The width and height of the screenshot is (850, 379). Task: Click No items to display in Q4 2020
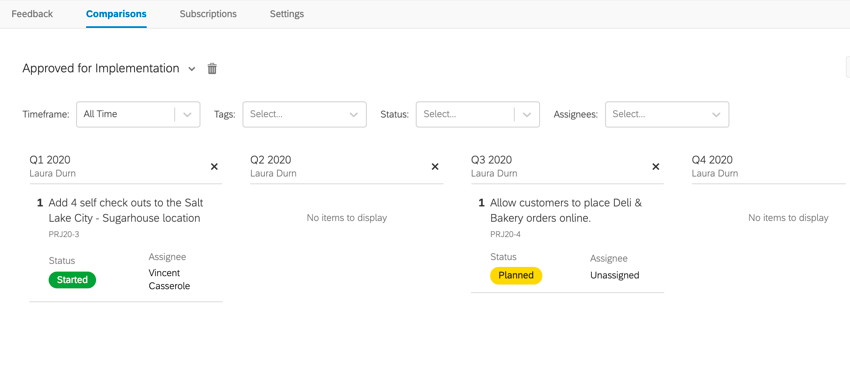(788, 218)
